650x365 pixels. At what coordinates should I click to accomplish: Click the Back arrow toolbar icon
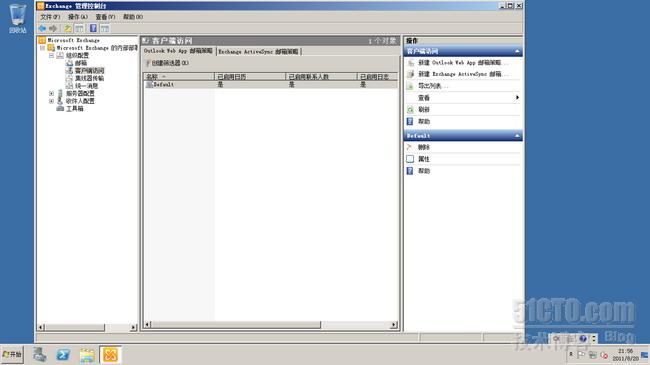(42, 28)
